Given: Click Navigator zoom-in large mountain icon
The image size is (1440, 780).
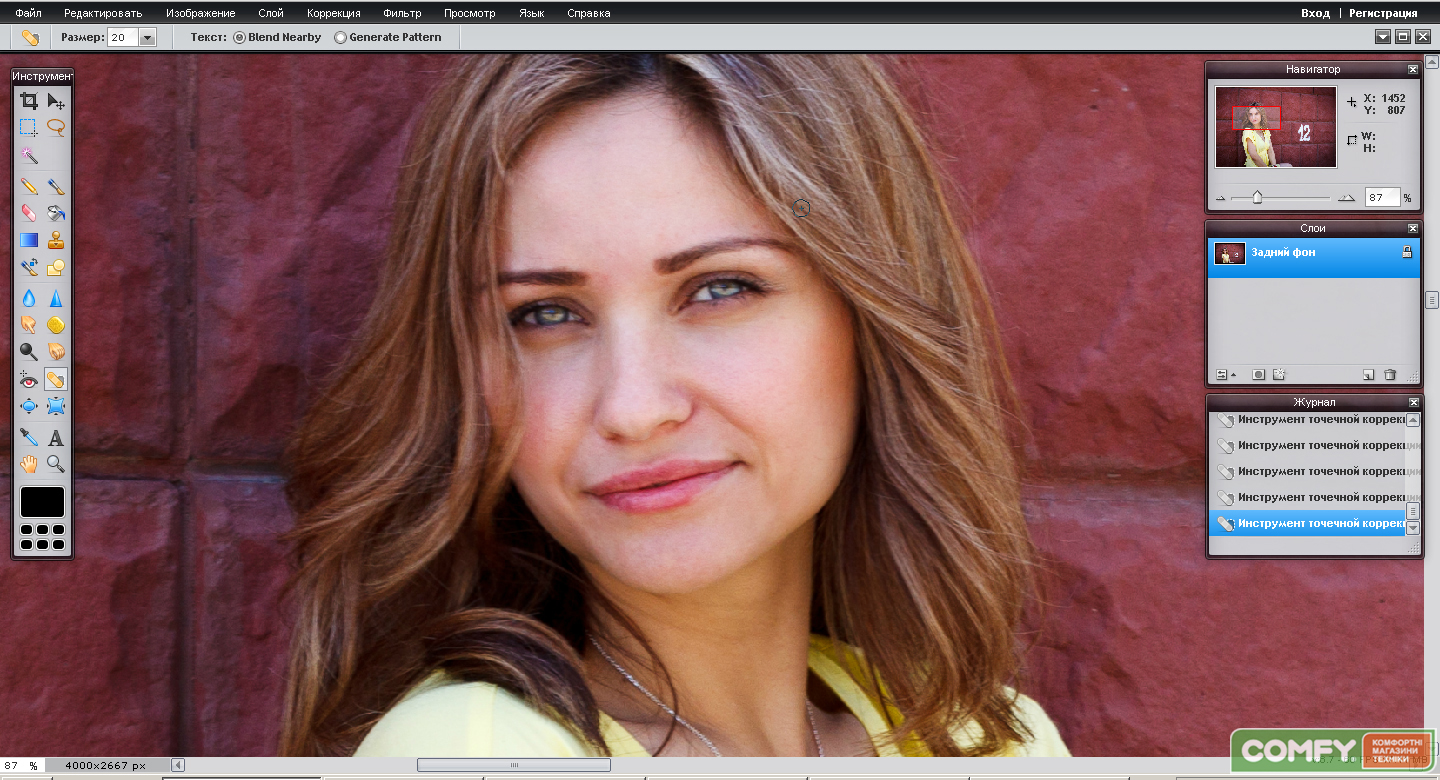Looking at the screenshot, I should (1346, 198).
